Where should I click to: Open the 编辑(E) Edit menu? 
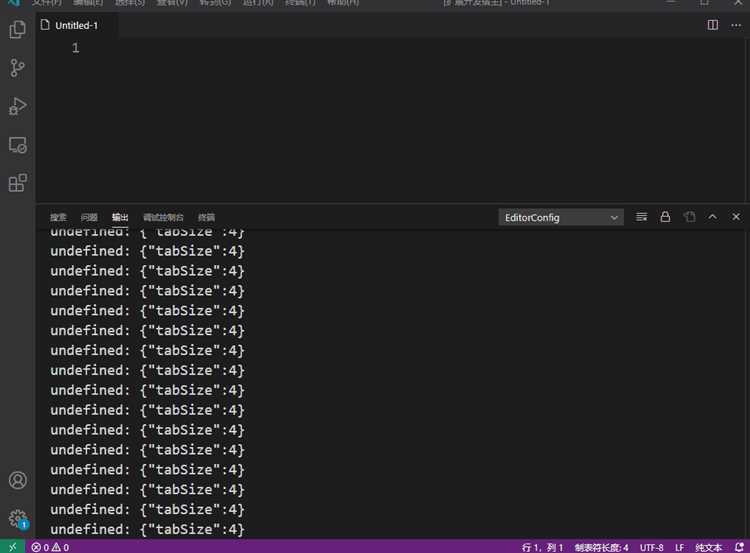pos(88,3)
